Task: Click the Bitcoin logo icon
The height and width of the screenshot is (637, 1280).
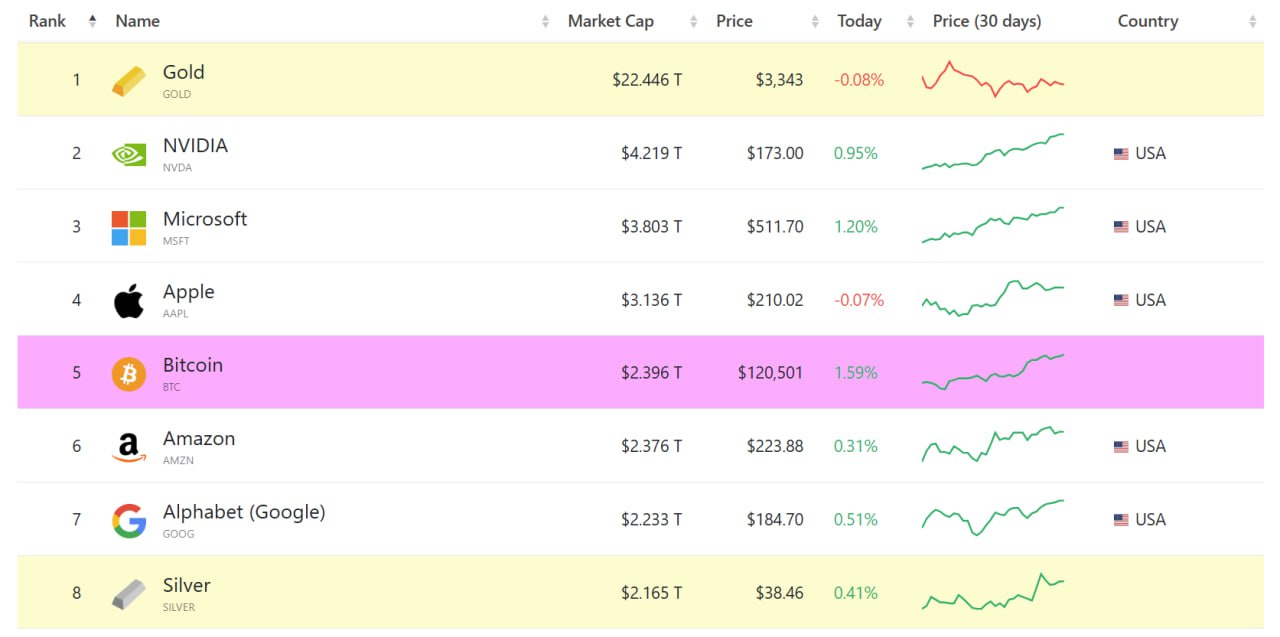Action: 128,374
